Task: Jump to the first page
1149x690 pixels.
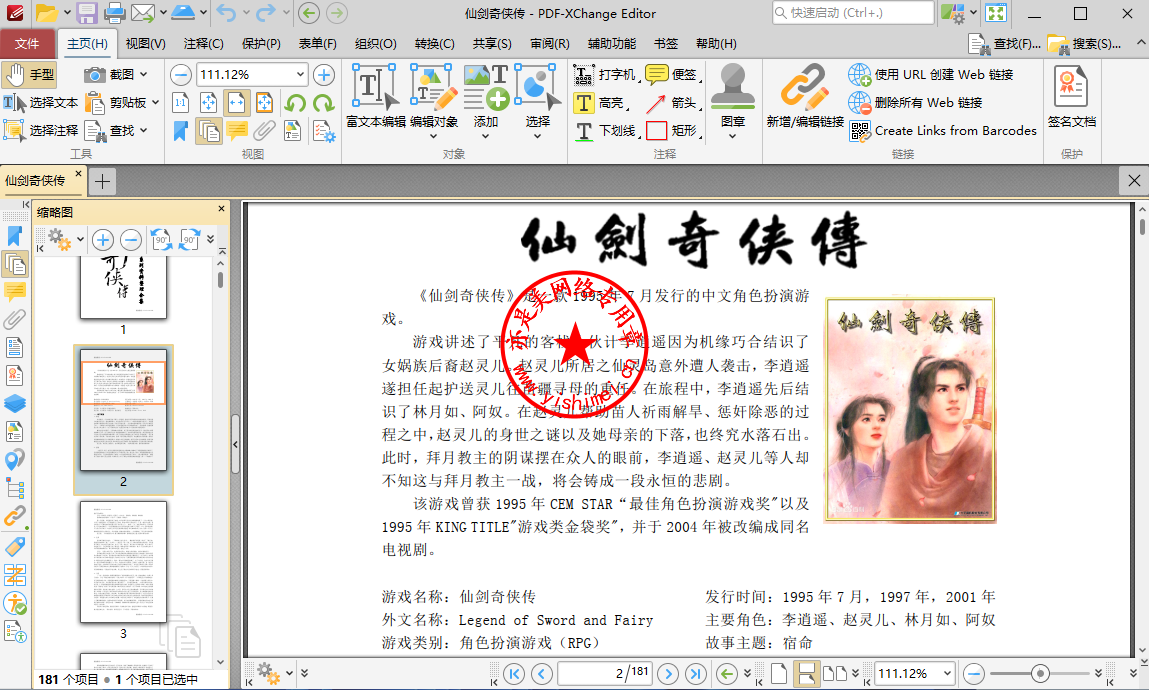Action: pos(514,673)
